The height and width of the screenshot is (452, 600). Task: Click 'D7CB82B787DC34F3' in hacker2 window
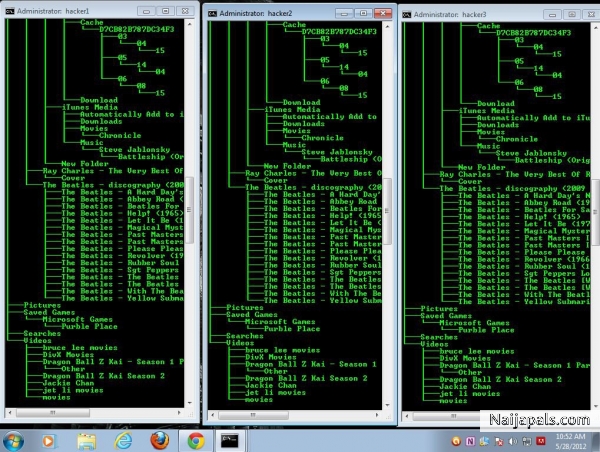point(339,31)
